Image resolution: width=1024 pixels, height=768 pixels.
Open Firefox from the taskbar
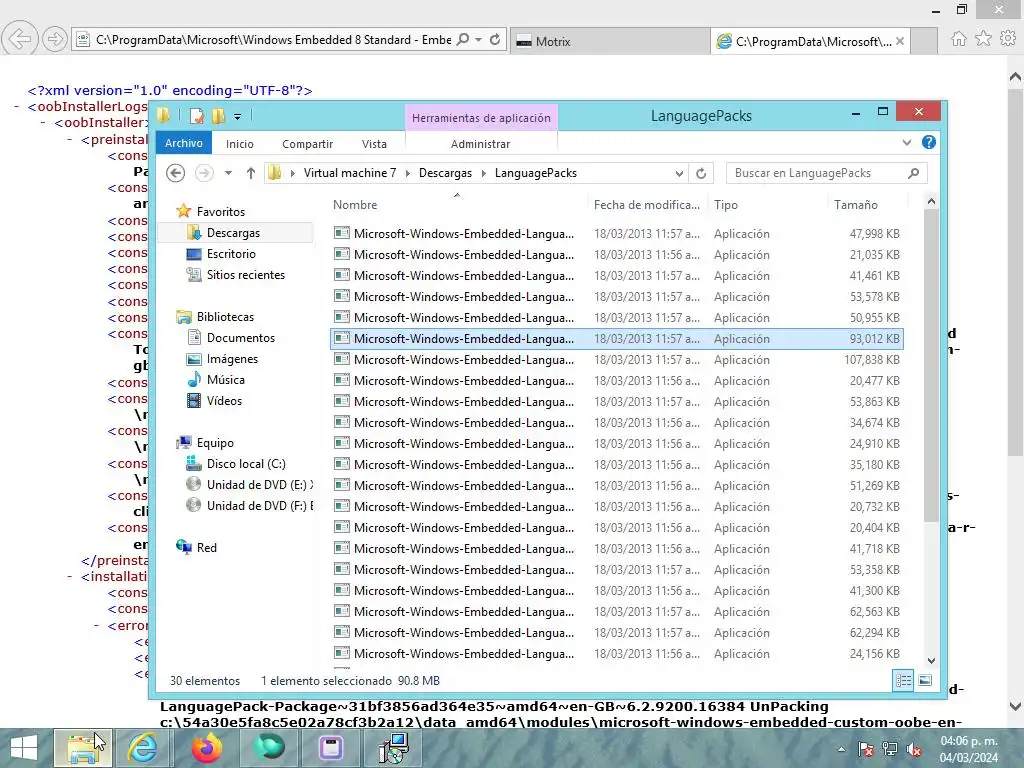point(206,748)
